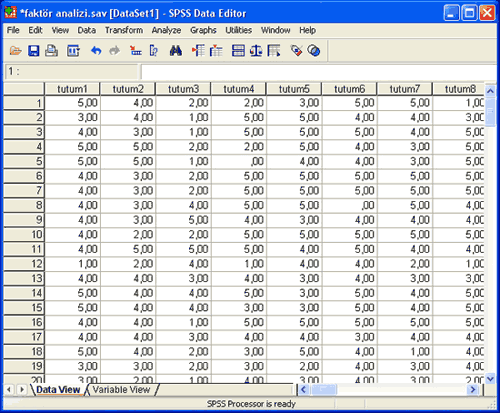Image resolution: width=500 pixels, height=413 pixels.
Task: Click the Use Sets icon
Action: 314,51
